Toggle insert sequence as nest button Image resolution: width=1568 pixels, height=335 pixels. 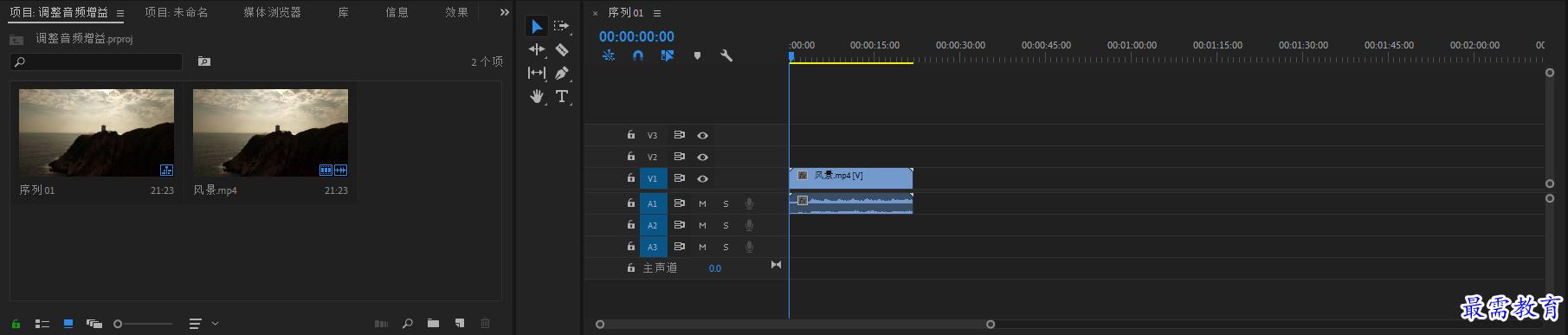click(609, 55)
